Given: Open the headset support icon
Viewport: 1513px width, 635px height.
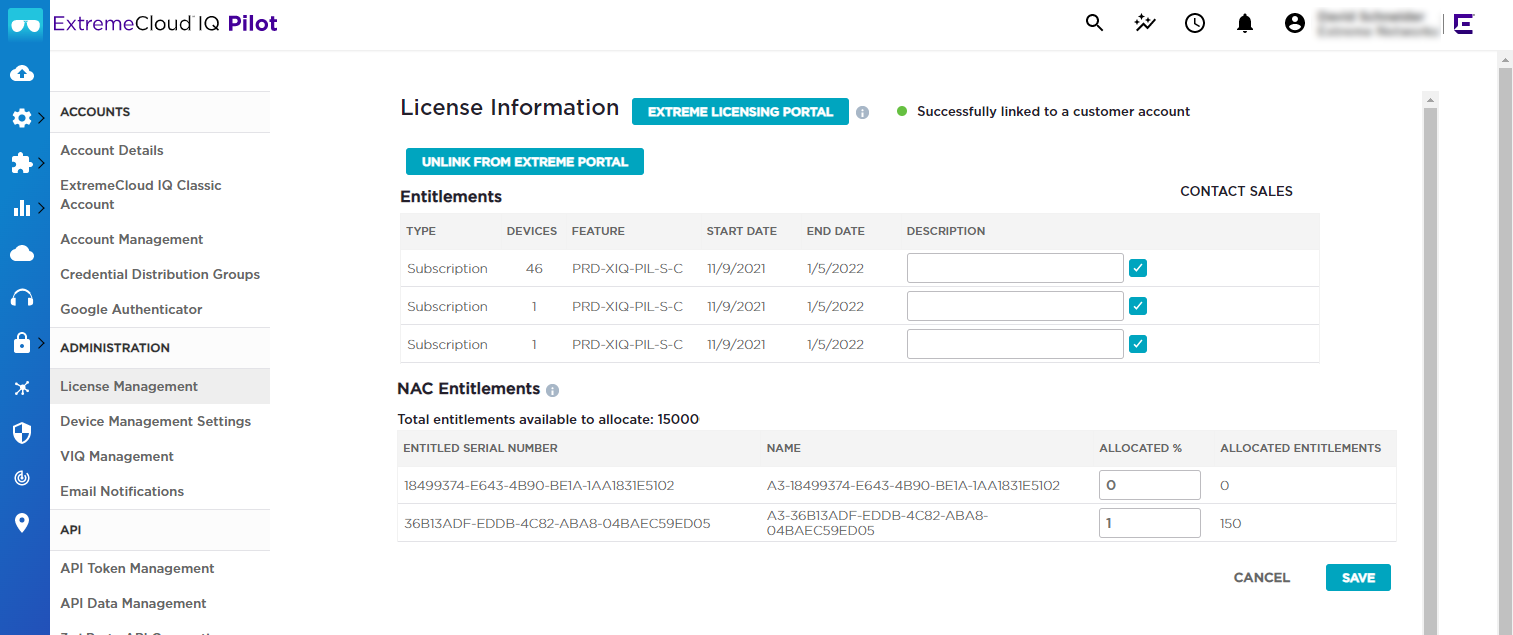Looking at the screenshot, I should pyautogui.click(x=22, y=298).
